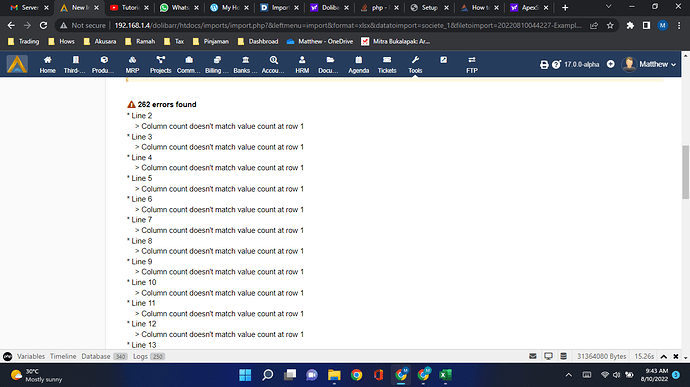
Task: Show hidden system tray icons
Action: [569, 375]
